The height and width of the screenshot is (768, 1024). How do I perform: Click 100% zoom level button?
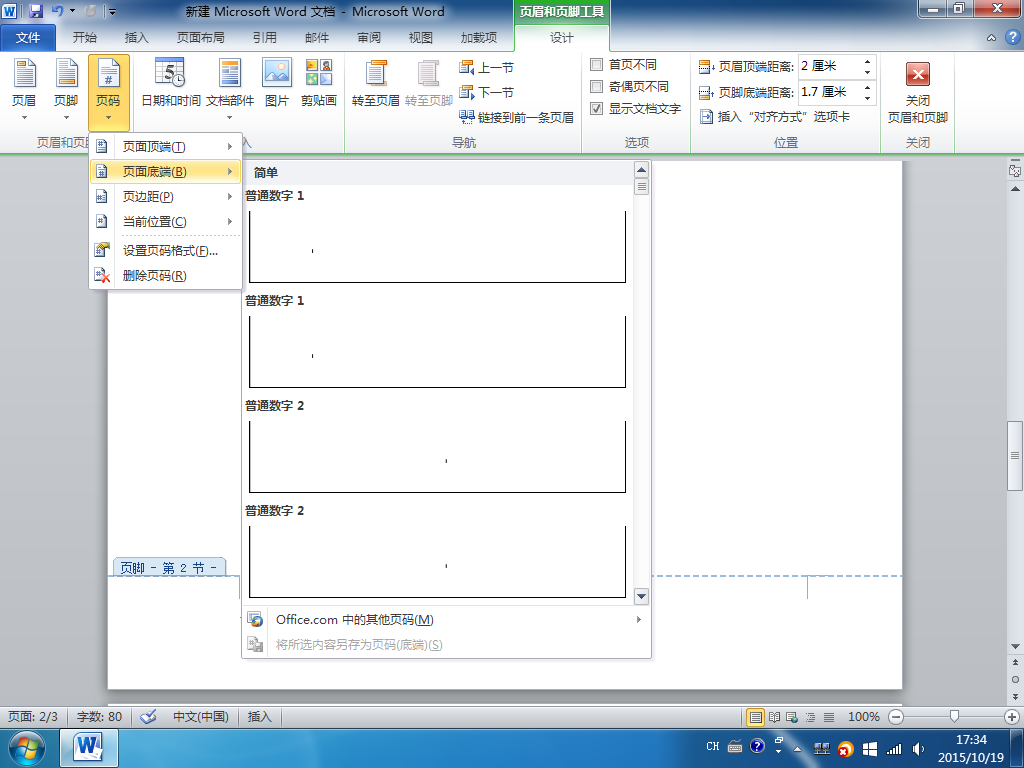click(863, 717)
